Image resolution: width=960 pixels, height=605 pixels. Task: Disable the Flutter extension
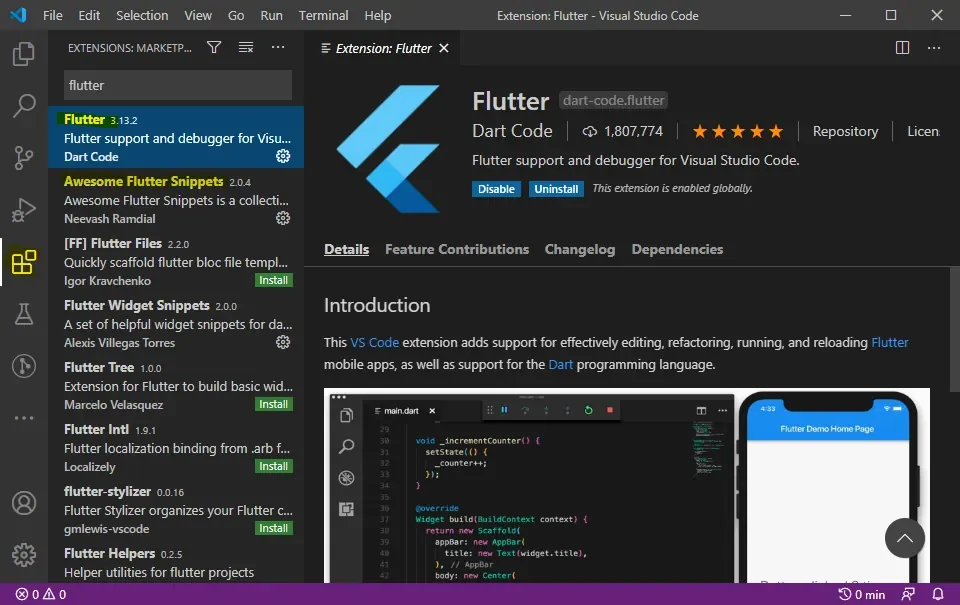[x=496, y=189]
